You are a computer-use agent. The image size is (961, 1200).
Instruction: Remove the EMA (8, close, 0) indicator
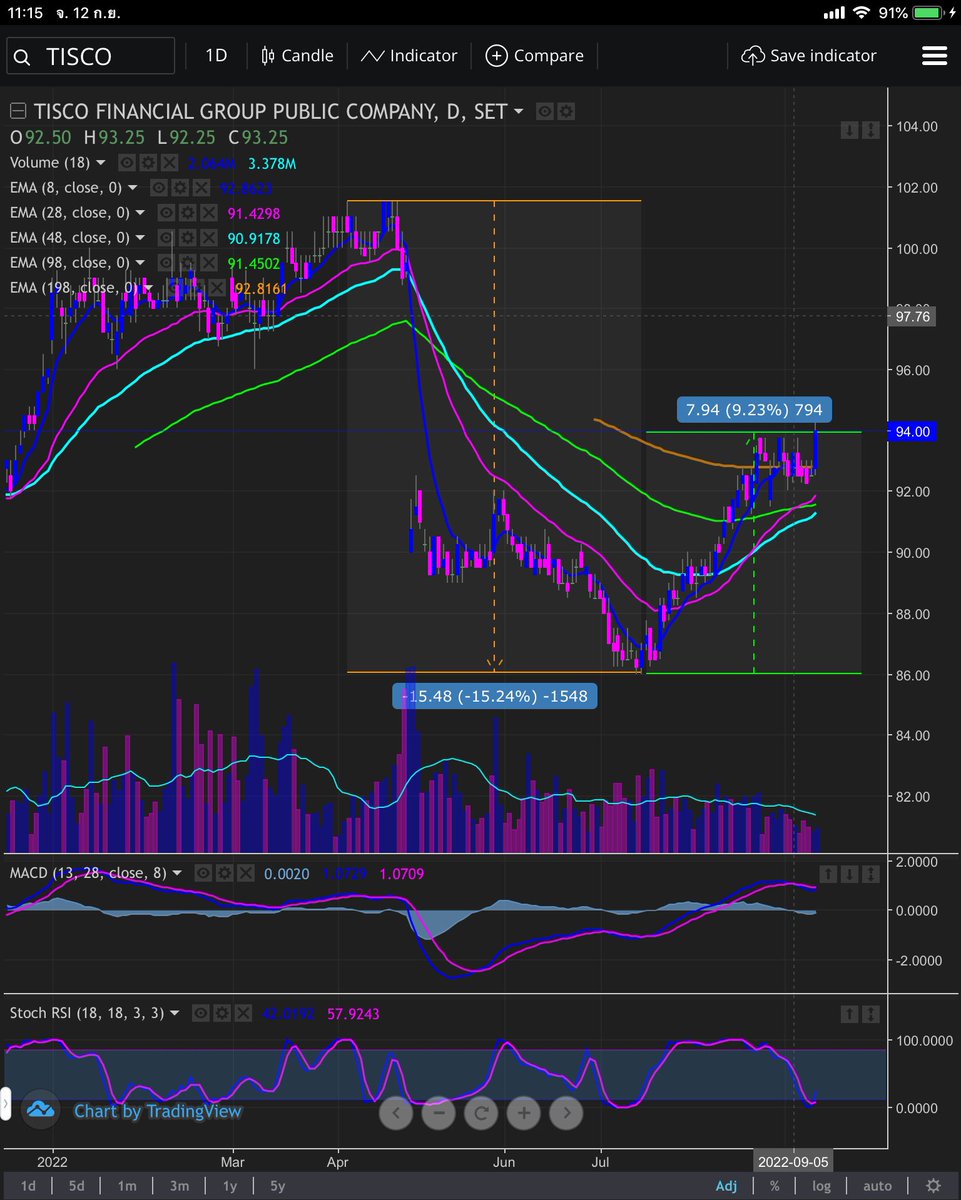pyautogui.click(x=200, y=187)
